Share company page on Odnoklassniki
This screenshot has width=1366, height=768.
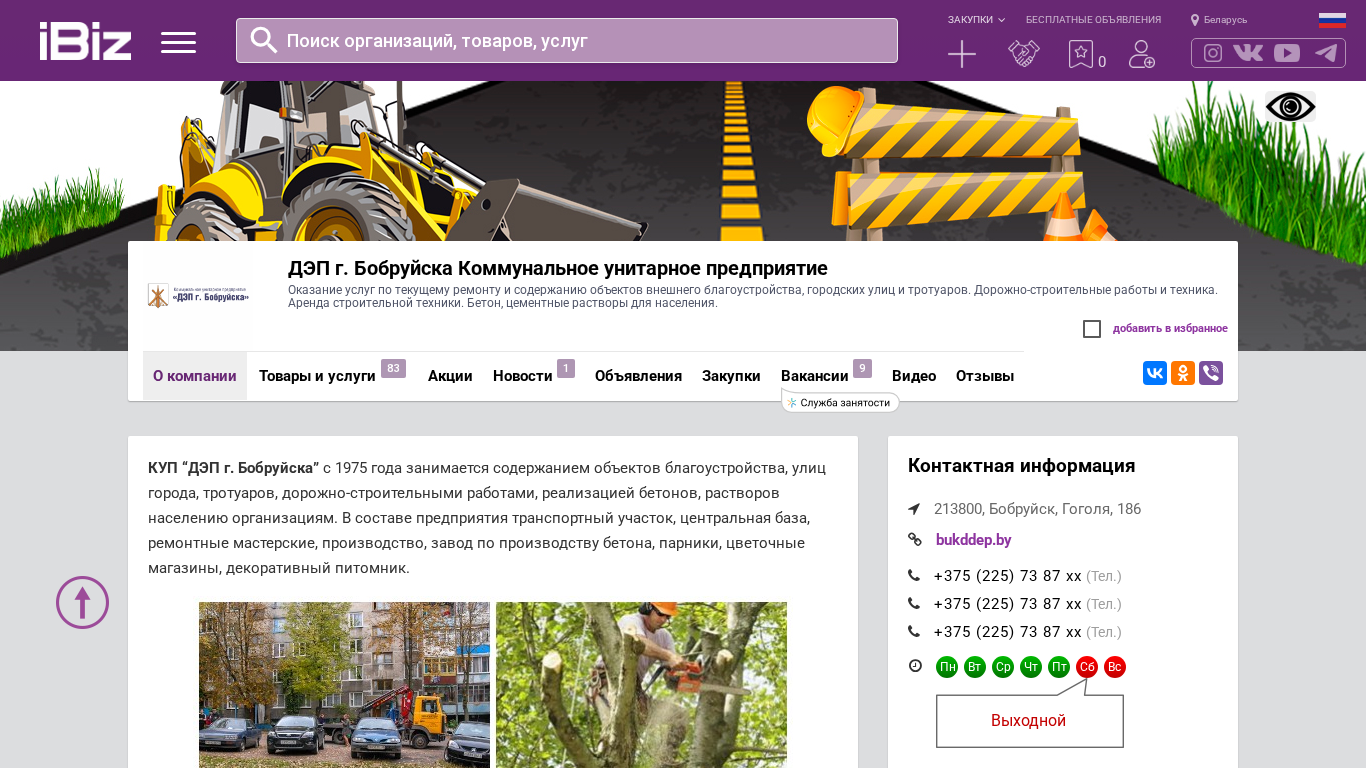click(1183, 373)
